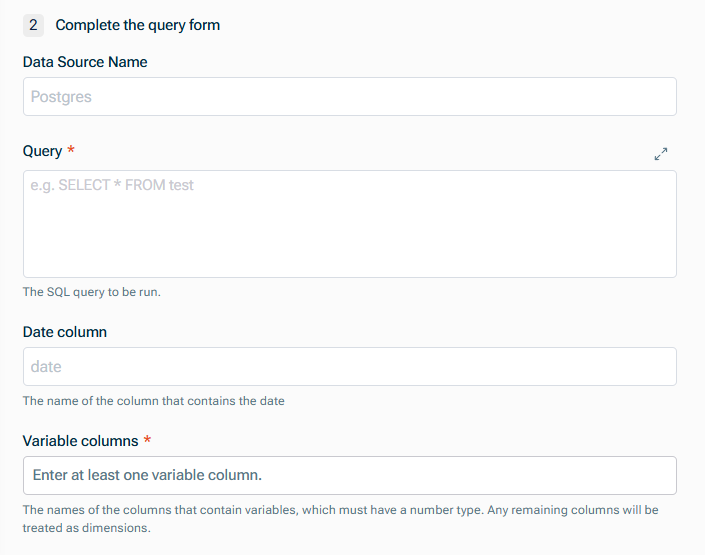This screenshot has height=555, width=705.
Task: Expand the Query editor with arrows icon
Action: coord(660,154)
